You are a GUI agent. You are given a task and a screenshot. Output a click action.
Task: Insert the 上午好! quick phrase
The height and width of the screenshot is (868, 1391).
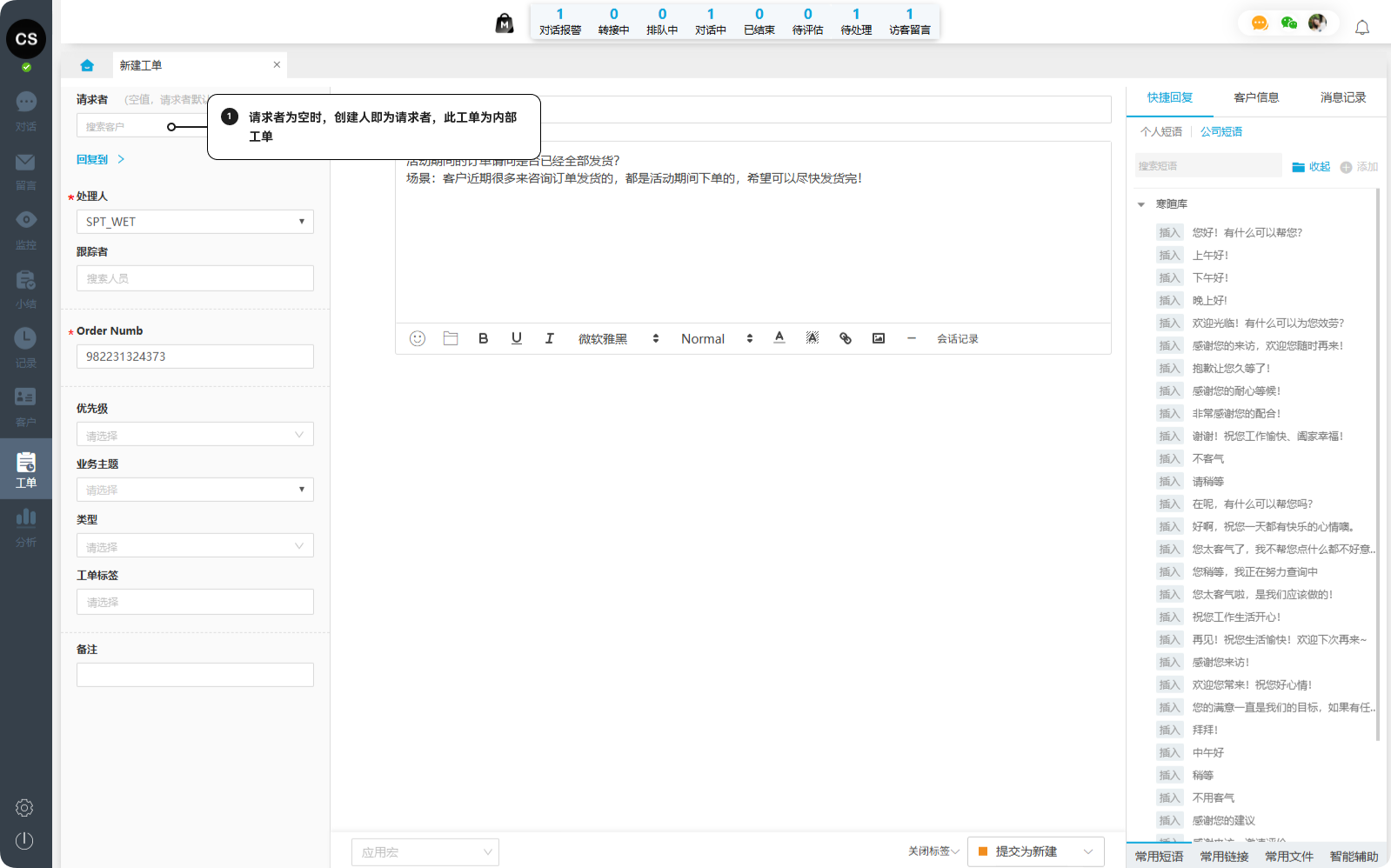[x=1169, y=256]
